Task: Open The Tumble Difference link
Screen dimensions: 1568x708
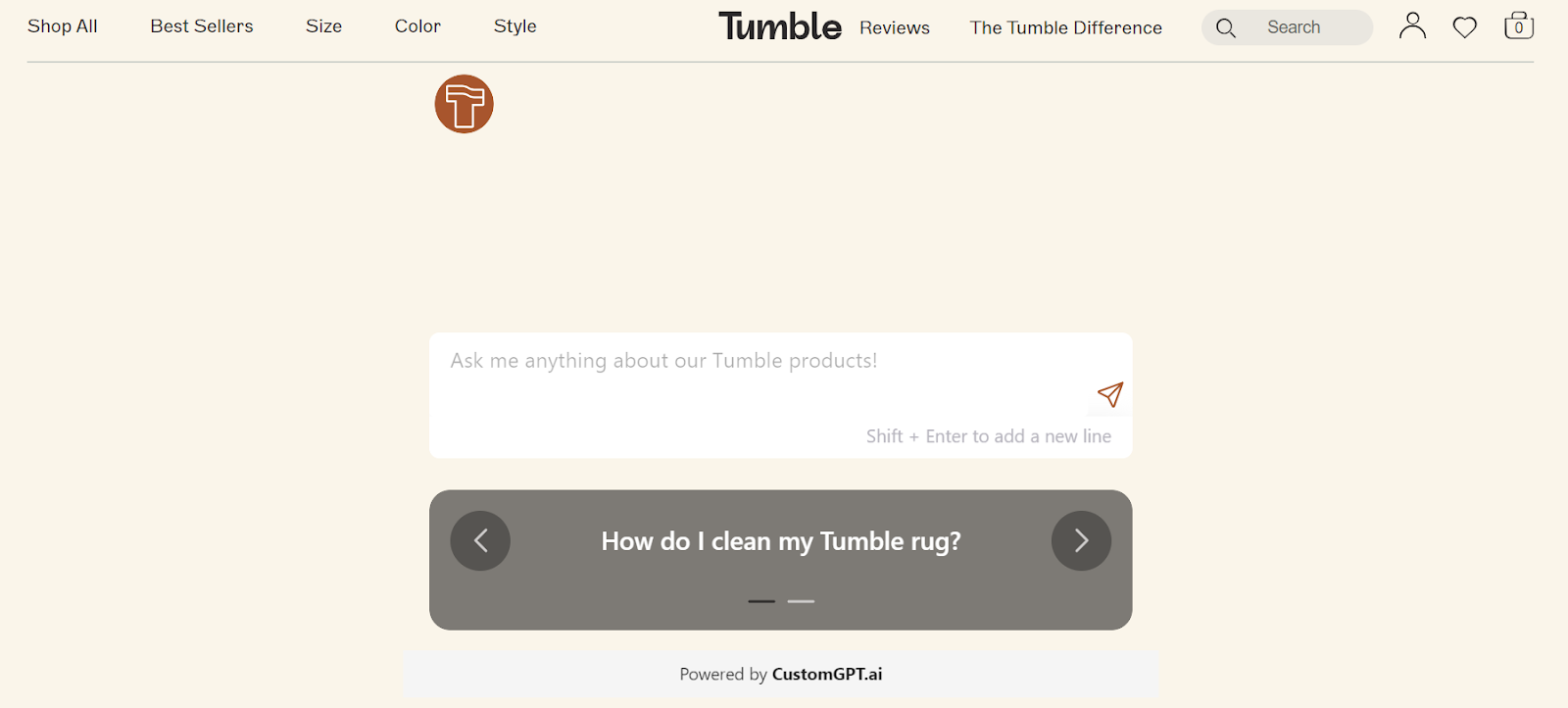Action: coord(1066,28)
